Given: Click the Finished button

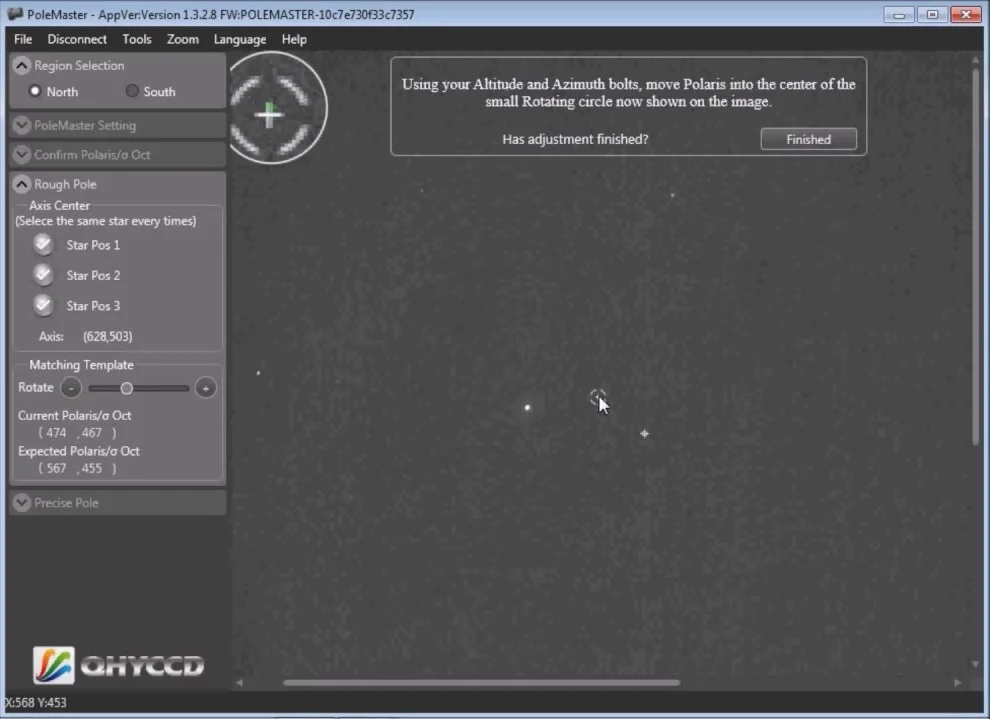Looking at the screenshot, I should click(809, 139).
